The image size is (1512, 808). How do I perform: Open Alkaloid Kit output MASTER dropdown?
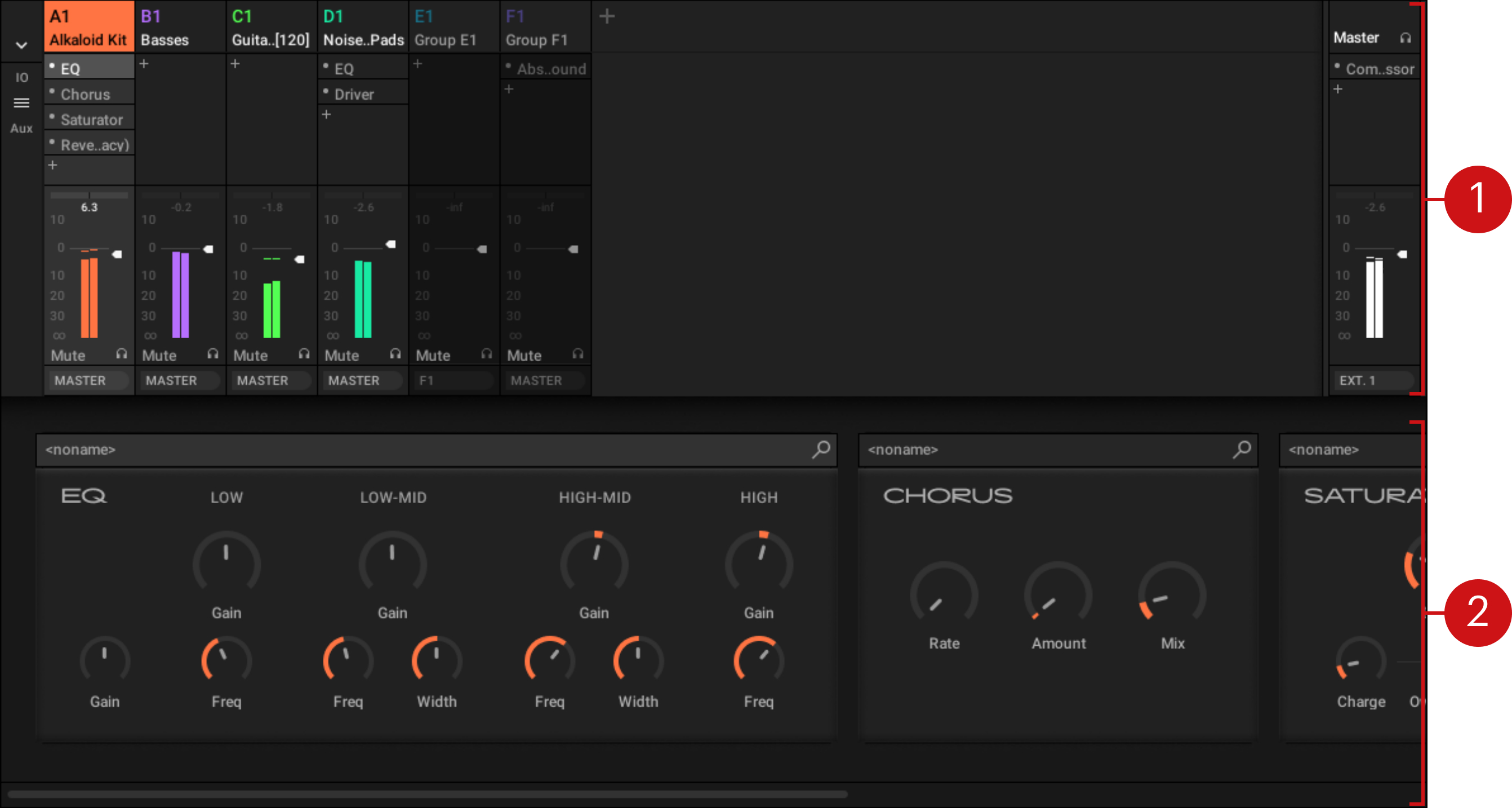[x=88, y=380]
